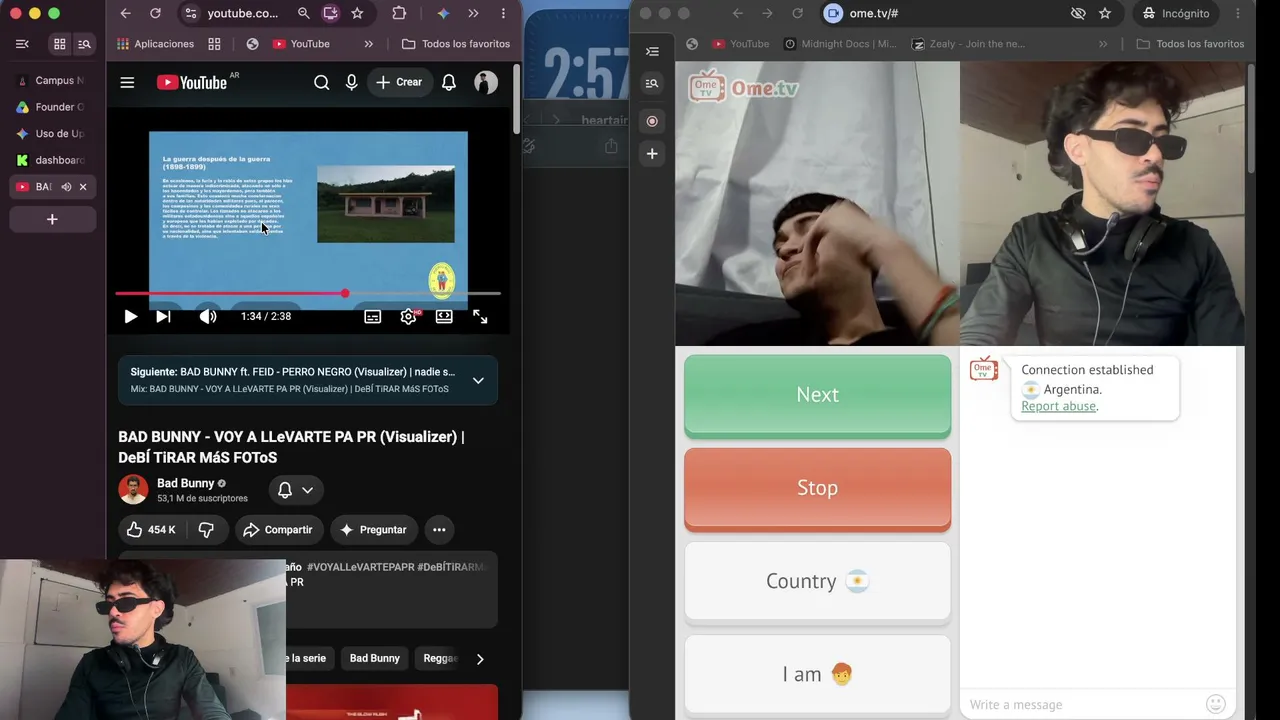
Task: Click the Crear button on YouTube
Action: click(399, 82)
